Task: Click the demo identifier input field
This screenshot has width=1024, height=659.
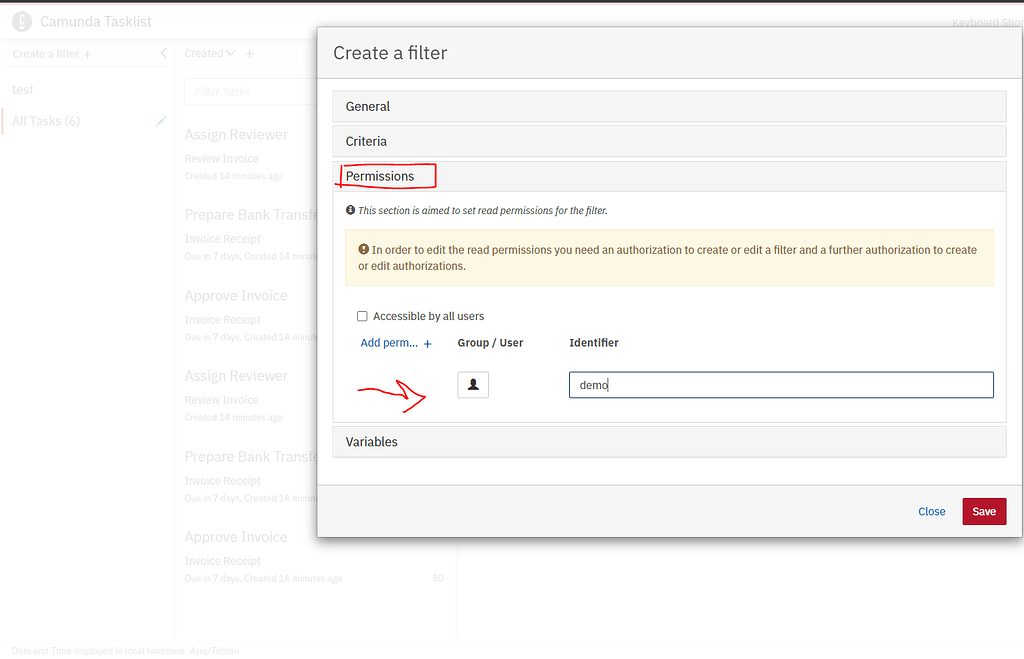Action: 780,384
